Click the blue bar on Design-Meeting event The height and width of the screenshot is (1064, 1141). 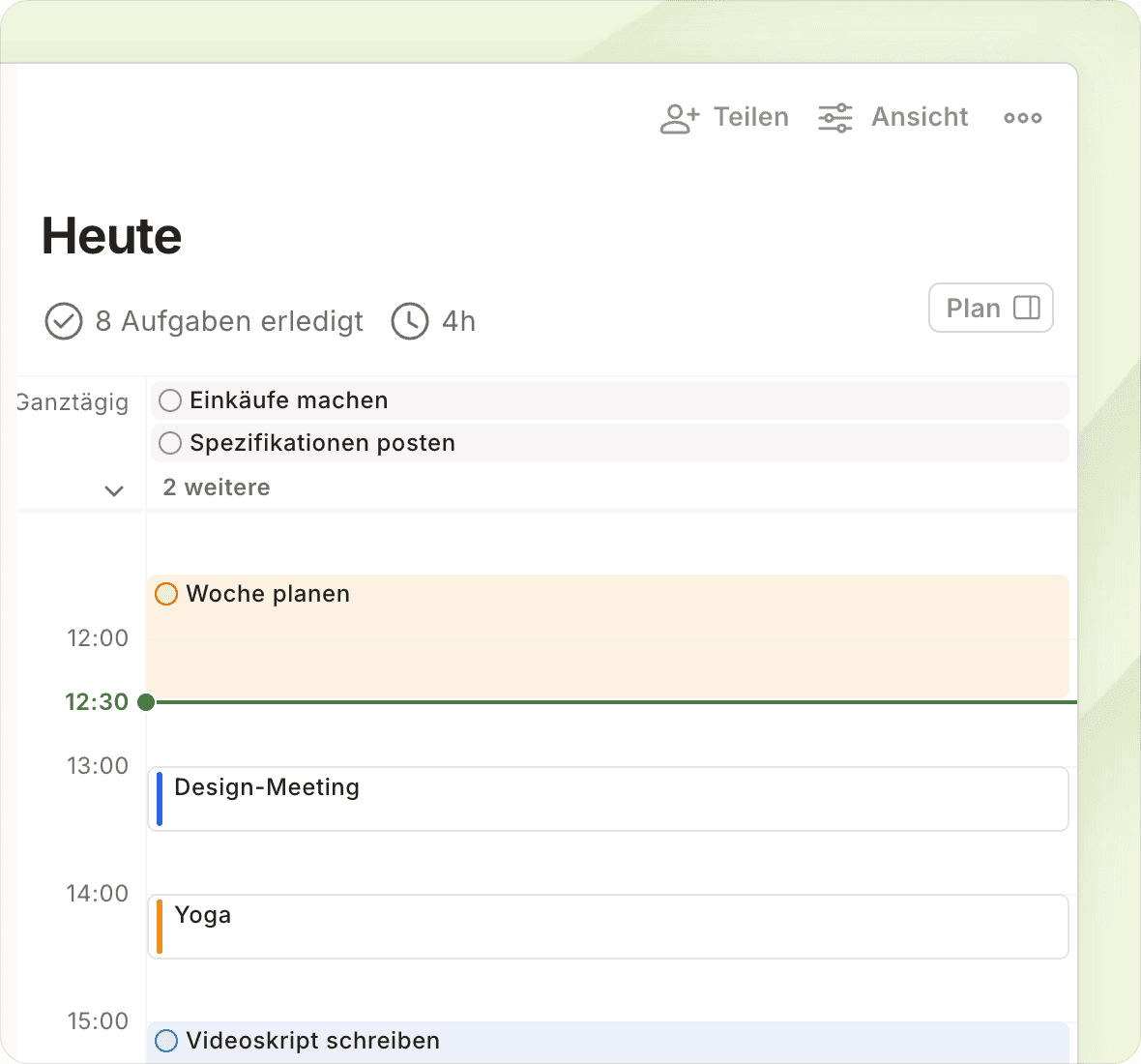coord(160,799)
